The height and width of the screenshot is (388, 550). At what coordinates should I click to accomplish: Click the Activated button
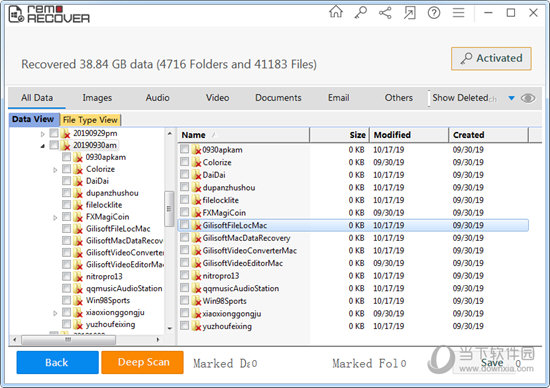tap(491, 59)
